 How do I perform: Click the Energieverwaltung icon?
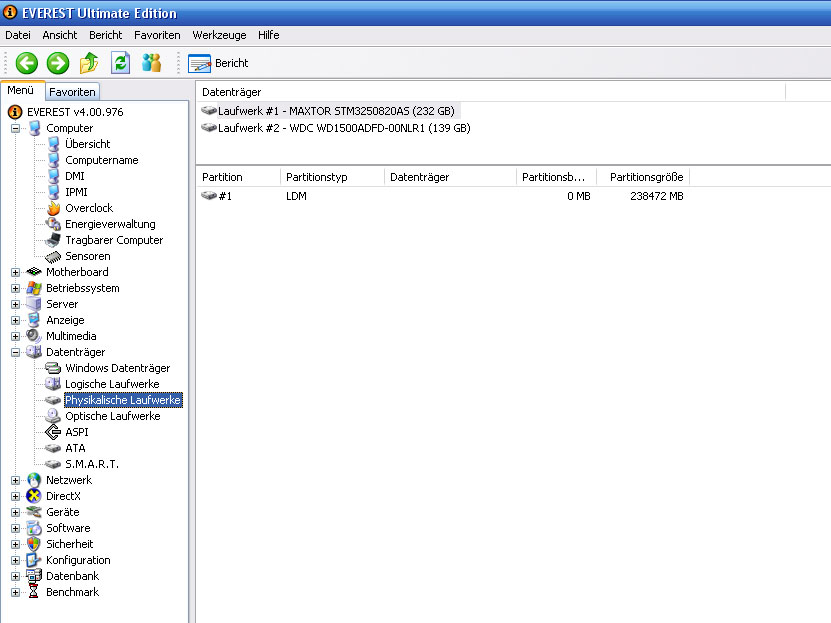point(54,224)
